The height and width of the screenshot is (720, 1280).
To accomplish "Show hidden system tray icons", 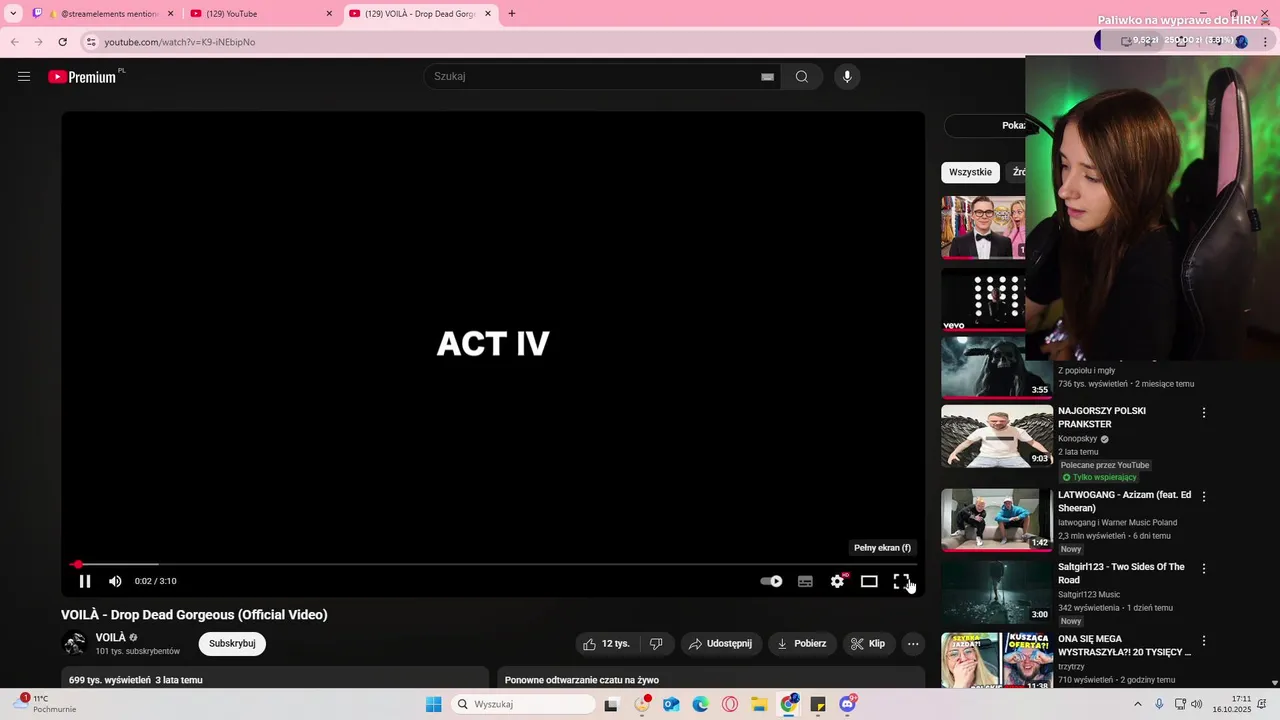I will click(x=1137, y=704).
